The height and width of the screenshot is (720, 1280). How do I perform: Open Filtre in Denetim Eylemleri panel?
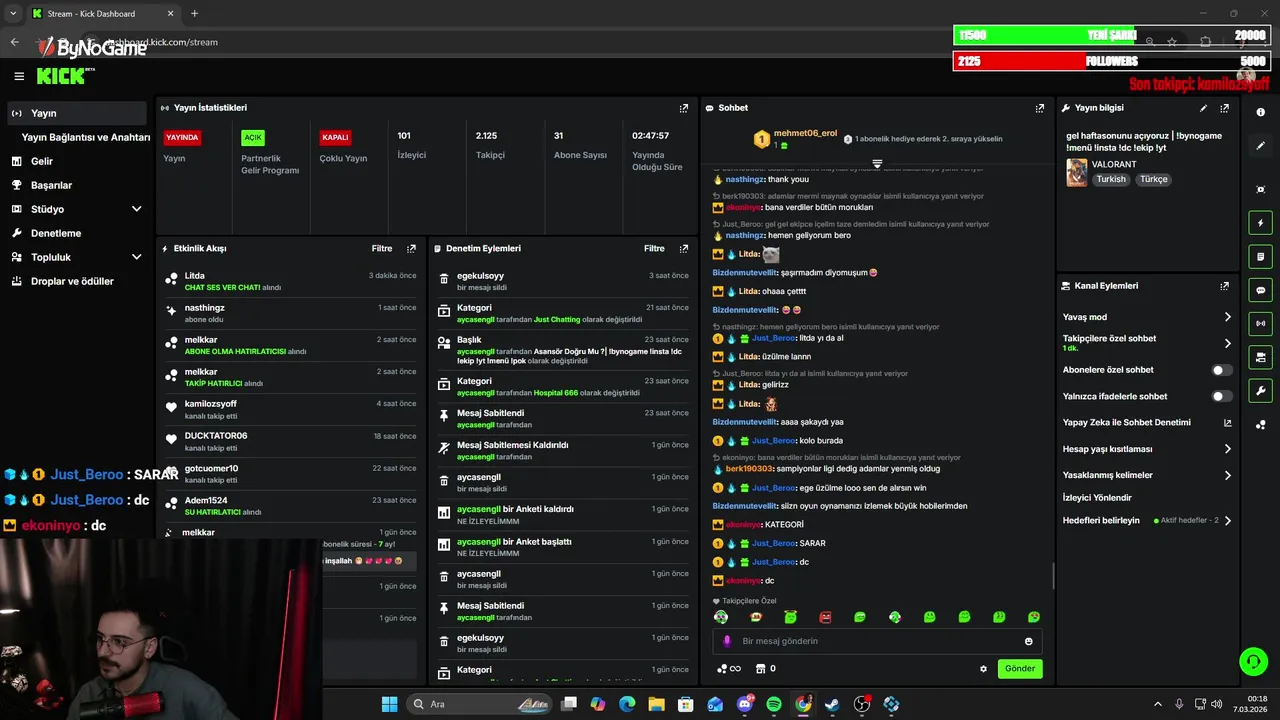click(x=654, y=248)
